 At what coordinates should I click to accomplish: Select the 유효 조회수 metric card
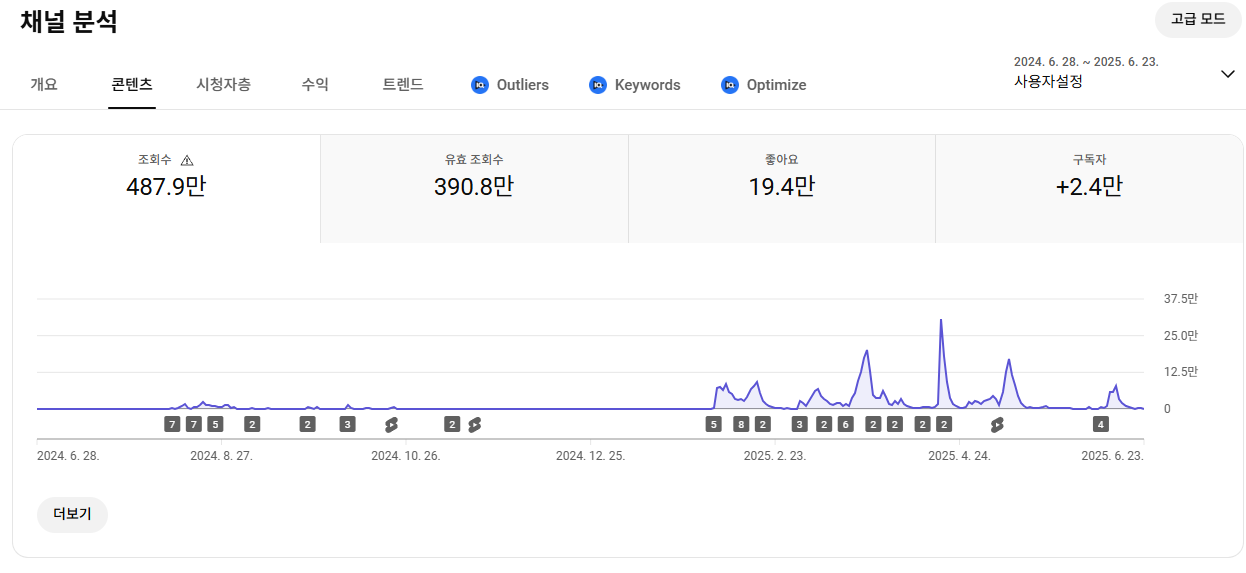474,188
